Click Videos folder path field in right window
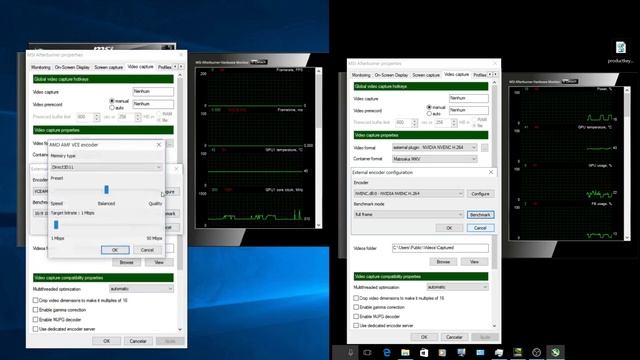 pyautogui.click(x=440, y=248)
